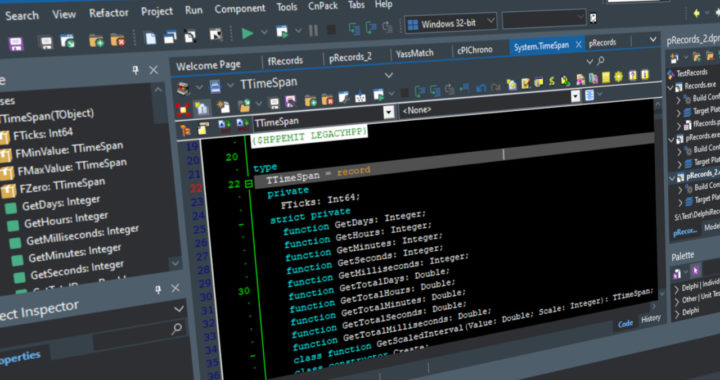Toggle the Object Inspector panel pin
Screen dimensions: 720x380
pyautogui.click(x=158, y=290)
